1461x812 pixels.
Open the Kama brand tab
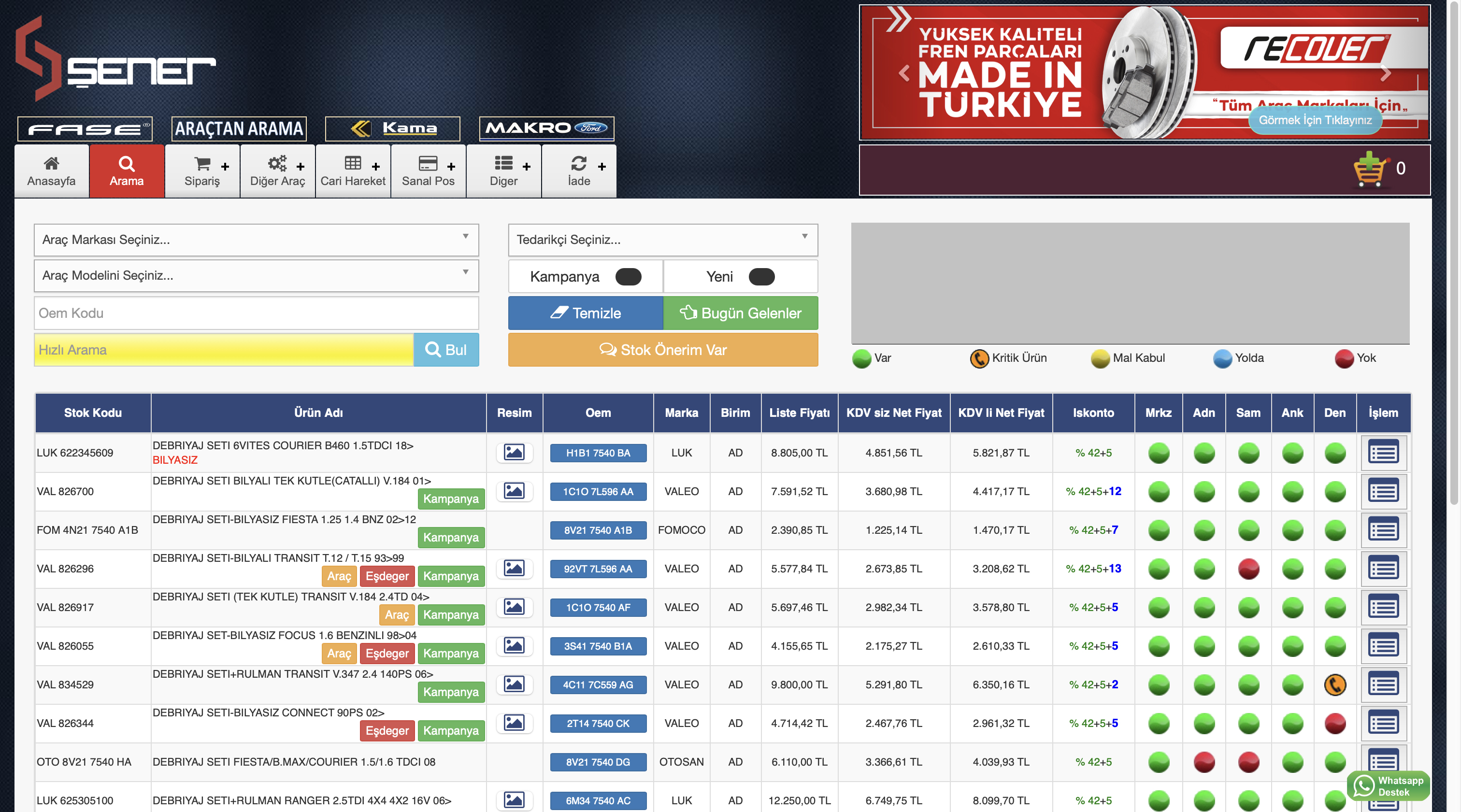pos(392,128)
